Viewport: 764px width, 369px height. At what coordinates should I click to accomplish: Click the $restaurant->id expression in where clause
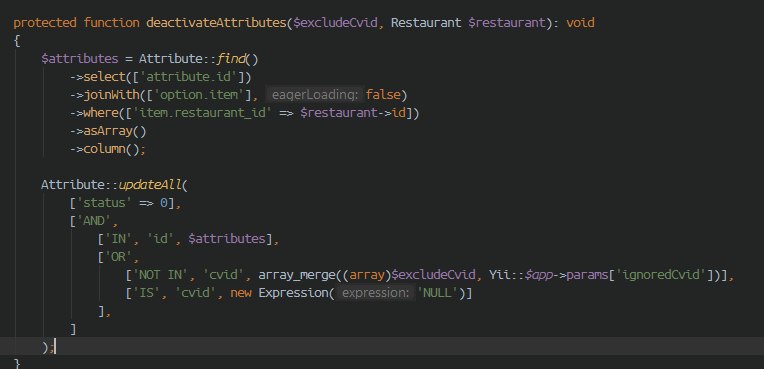coord(353,113)
